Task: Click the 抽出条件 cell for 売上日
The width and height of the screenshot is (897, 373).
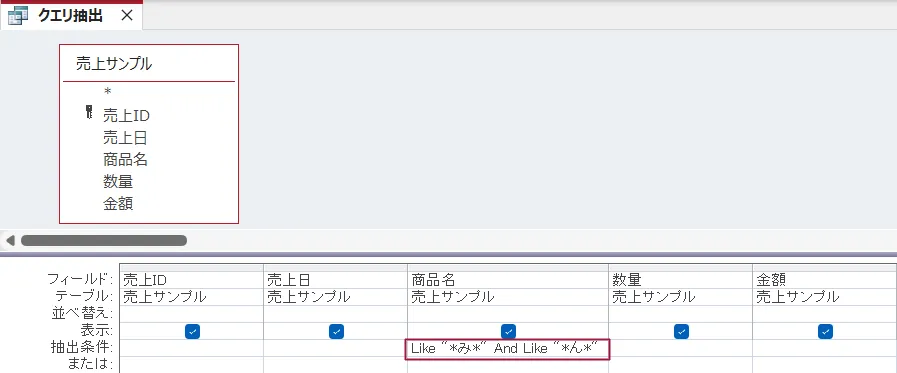Action: pos(335,348)
